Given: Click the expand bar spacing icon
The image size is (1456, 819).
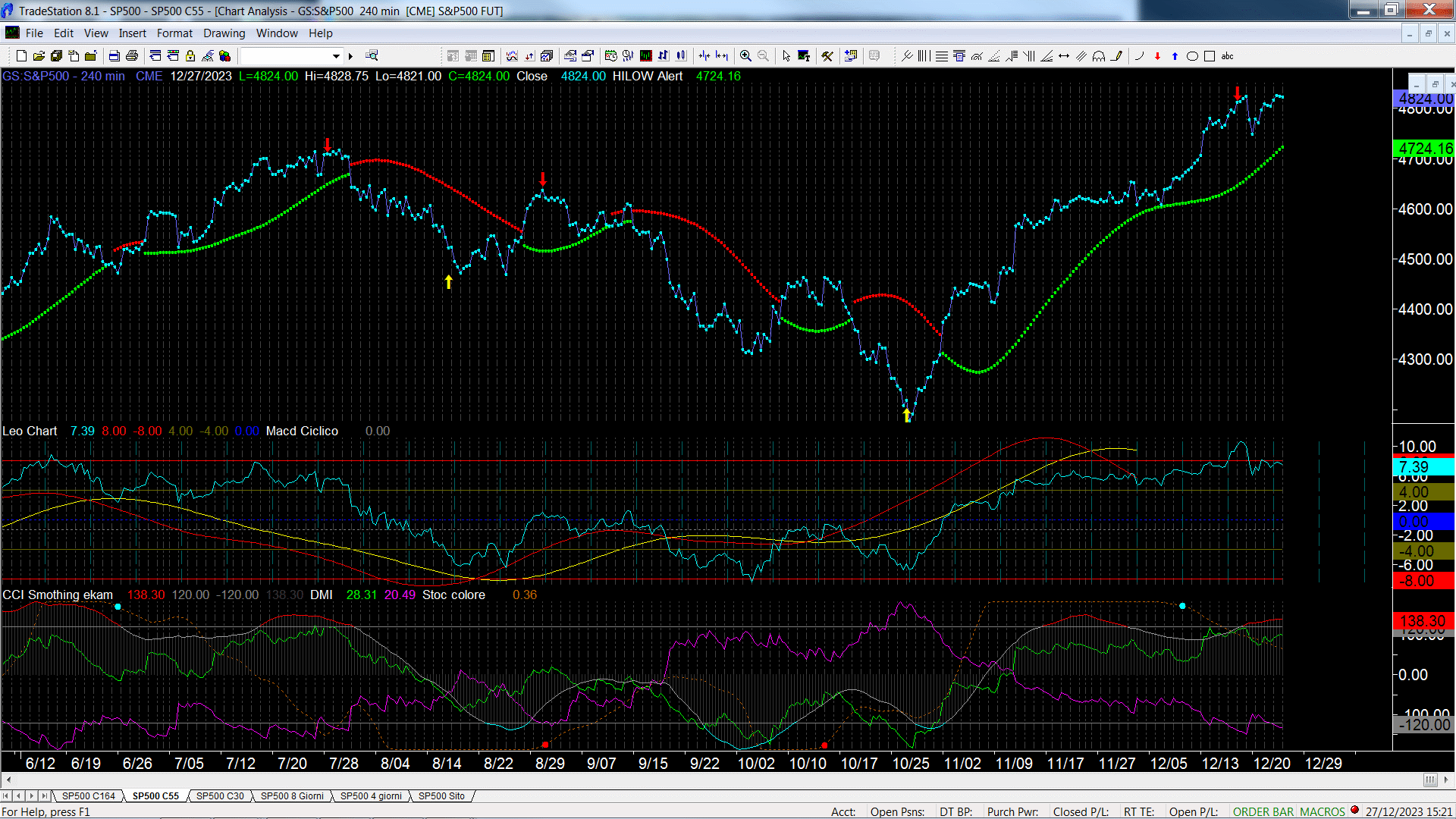Looking at the screenshot, I should coord(721,55).
